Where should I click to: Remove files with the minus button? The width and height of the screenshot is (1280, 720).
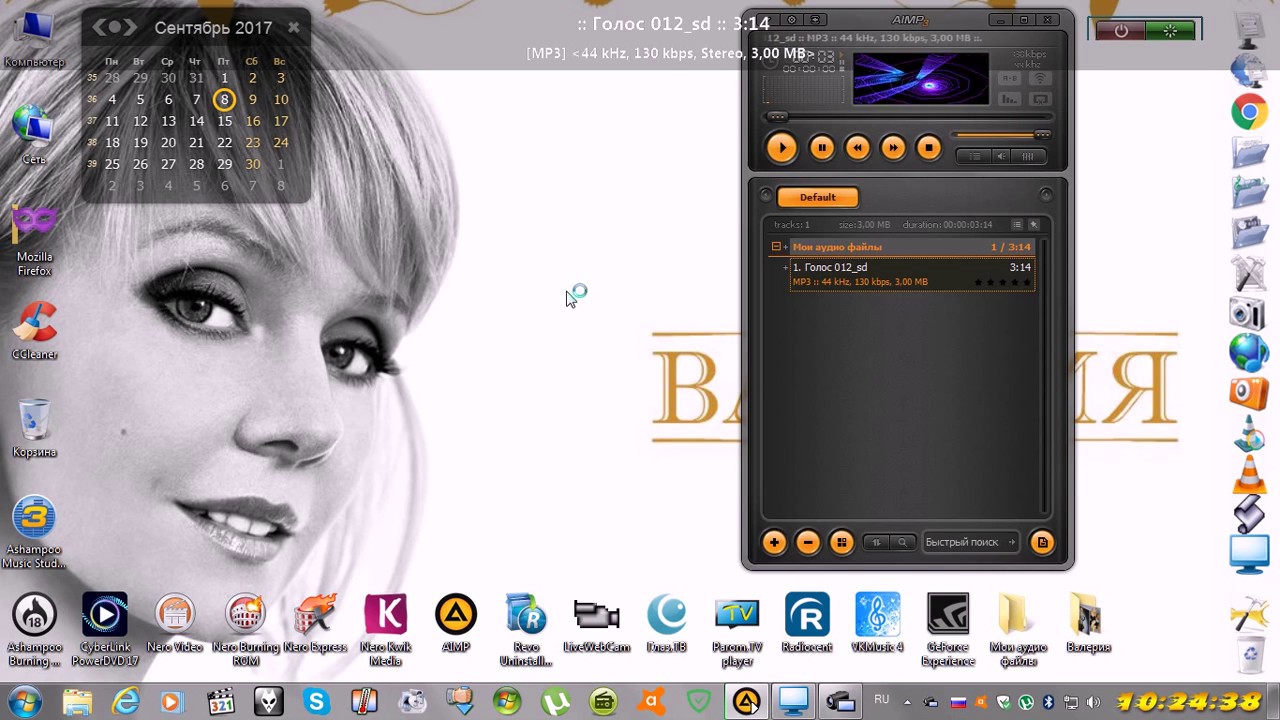(x=808, y=542)
